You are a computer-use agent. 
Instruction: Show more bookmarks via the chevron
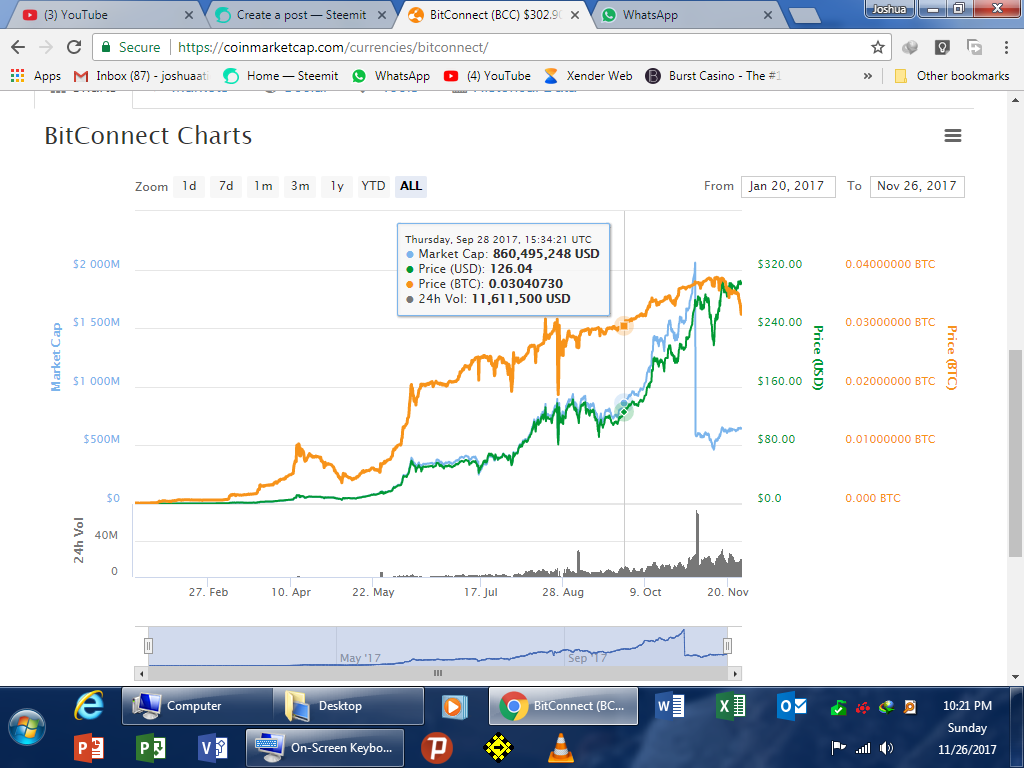pyautogui.click(x=867, y=76)
